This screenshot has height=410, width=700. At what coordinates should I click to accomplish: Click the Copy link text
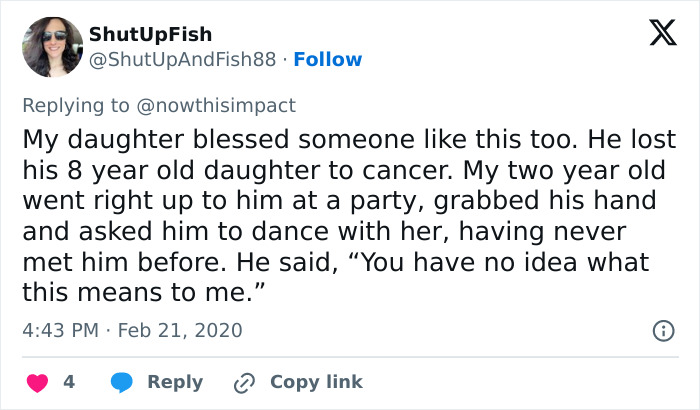tap(316, 382)
